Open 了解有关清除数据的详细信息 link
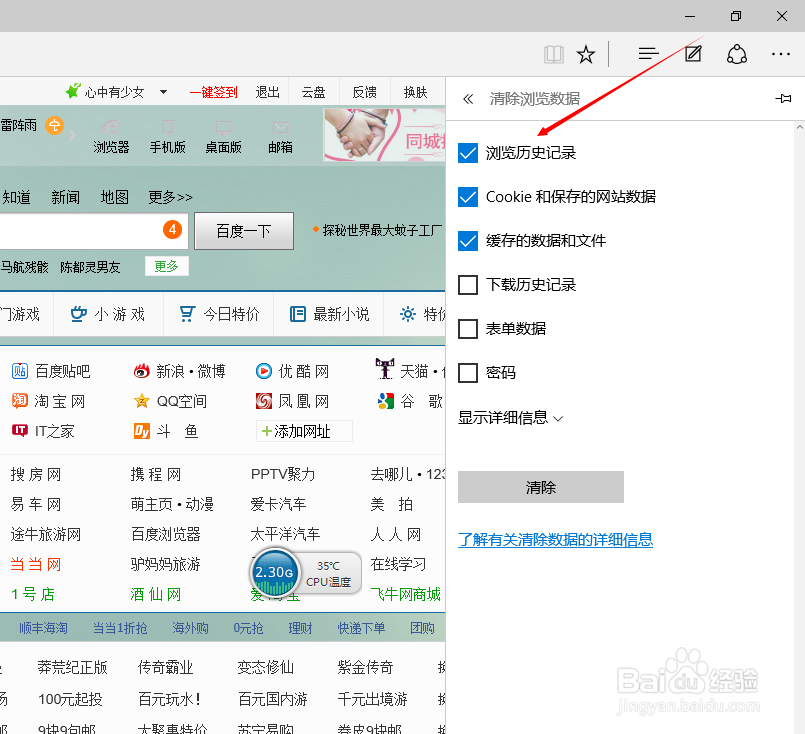The image size is (805, 734). click(x=555, y=539)
